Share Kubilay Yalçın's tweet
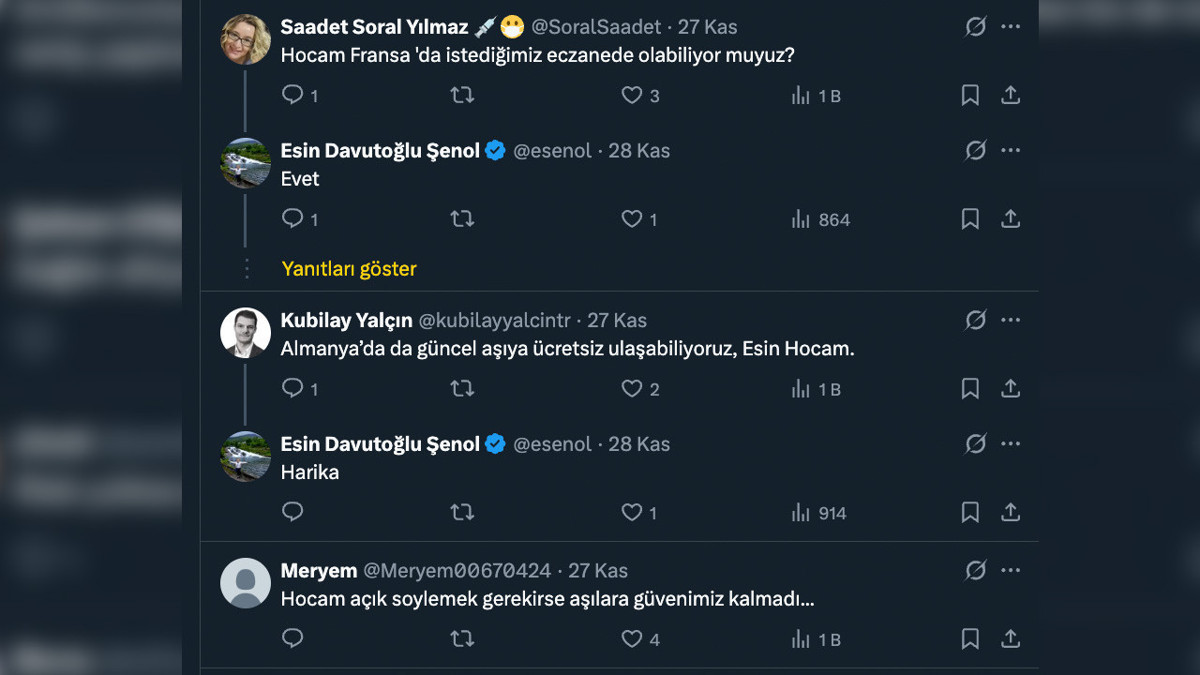This screenshot has width=1200, height=675. pos(1011,389)
